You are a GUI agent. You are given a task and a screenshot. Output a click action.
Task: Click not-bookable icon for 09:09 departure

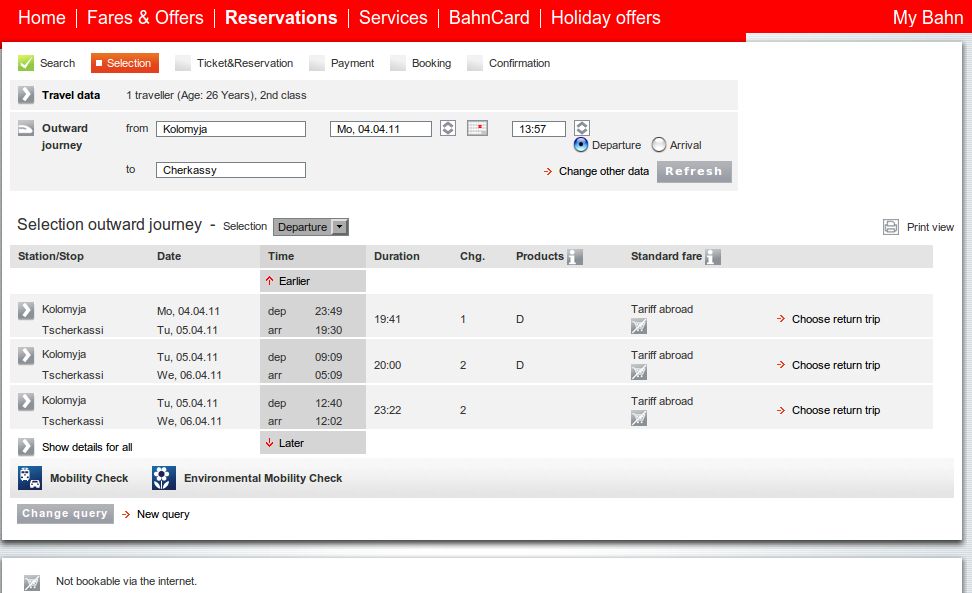click(638, 372)
